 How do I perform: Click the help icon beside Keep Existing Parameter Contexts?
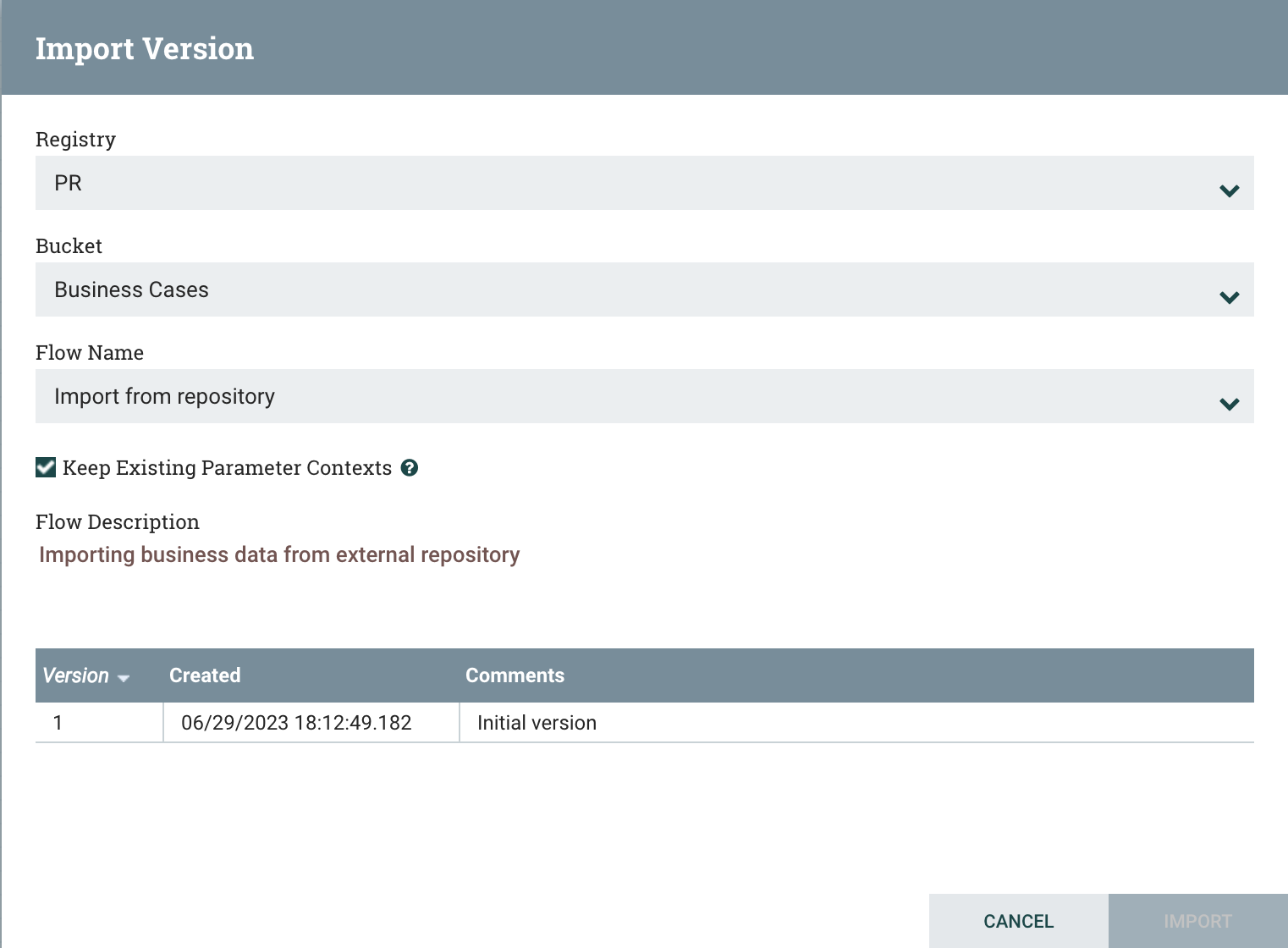pyautogui.click(x=410, y=468)
